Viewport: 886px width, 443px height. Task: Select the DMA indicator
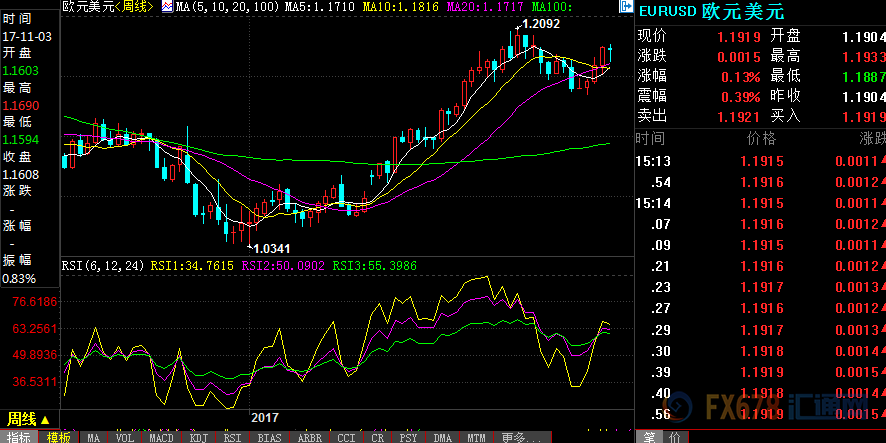pos(441,437)
